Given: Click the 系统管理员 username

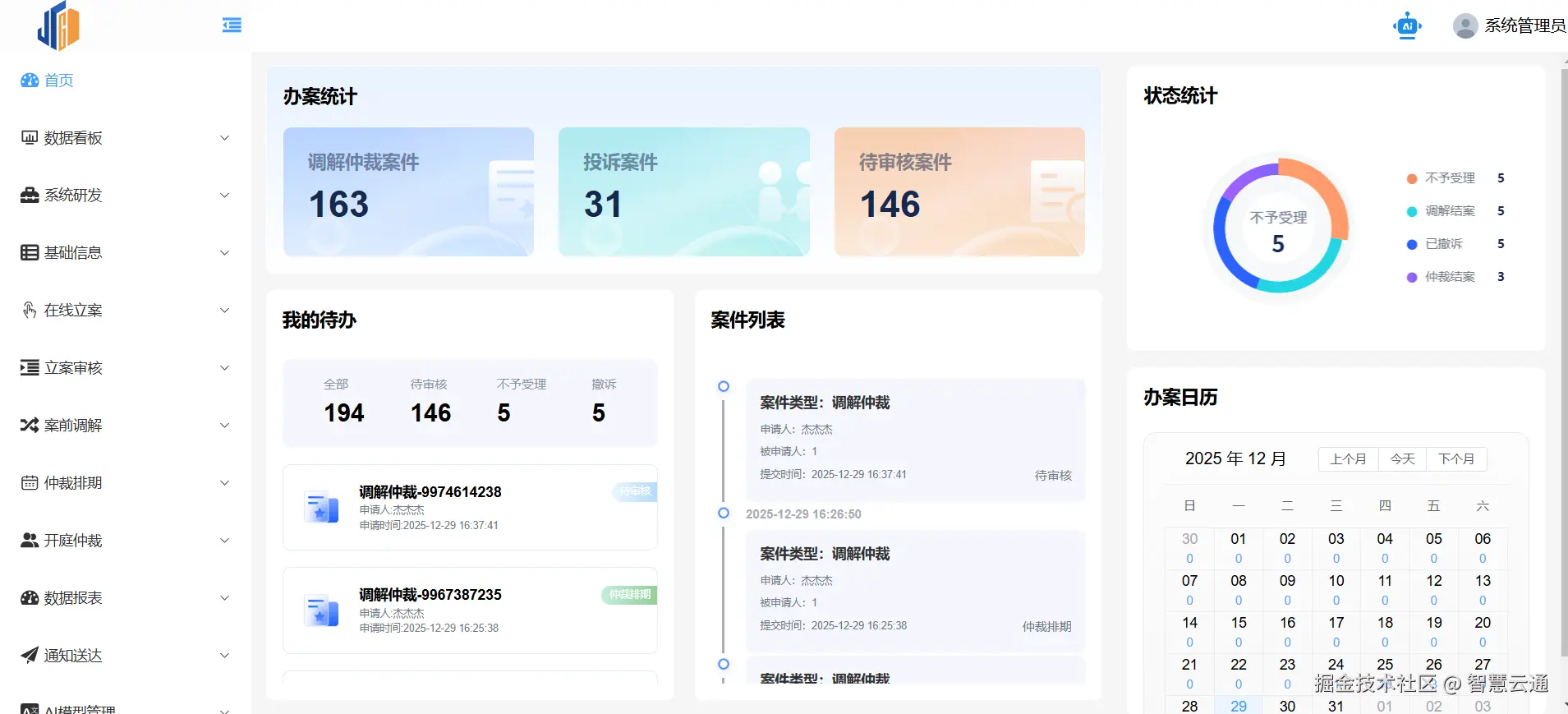Looking at the screenshot, I should (x=1525, y=25).
